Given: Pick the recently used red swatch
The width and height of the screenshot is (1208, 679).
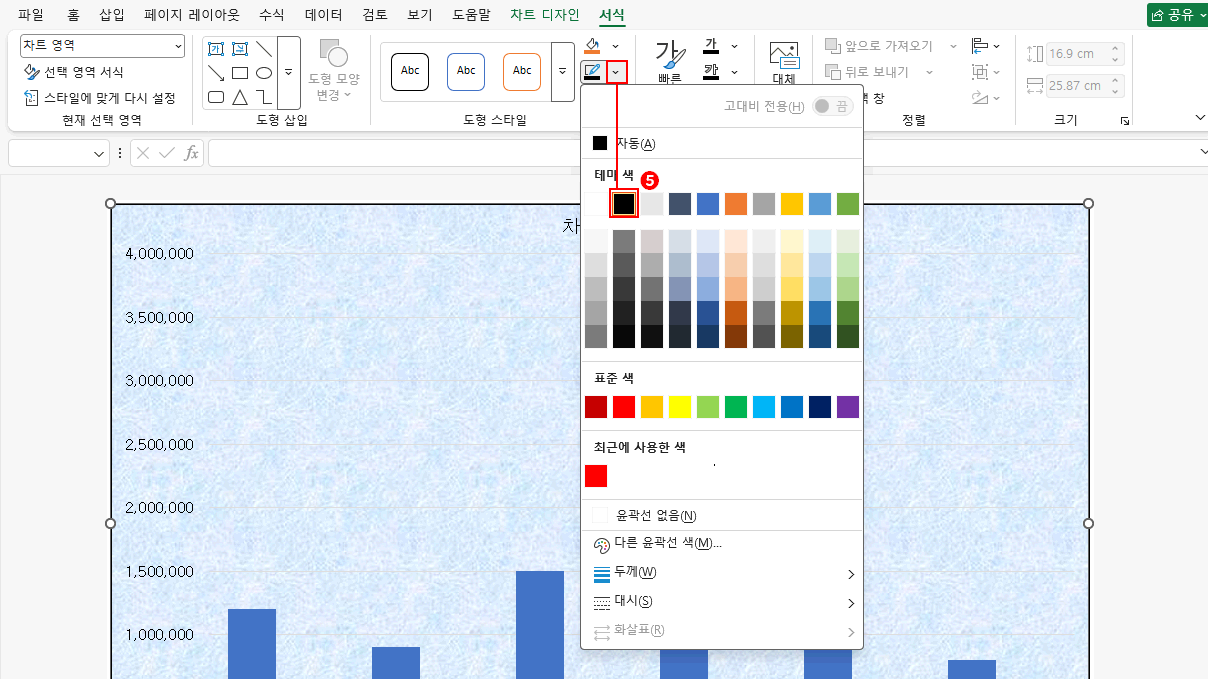Looking at the screenshot, I should 596,476.
